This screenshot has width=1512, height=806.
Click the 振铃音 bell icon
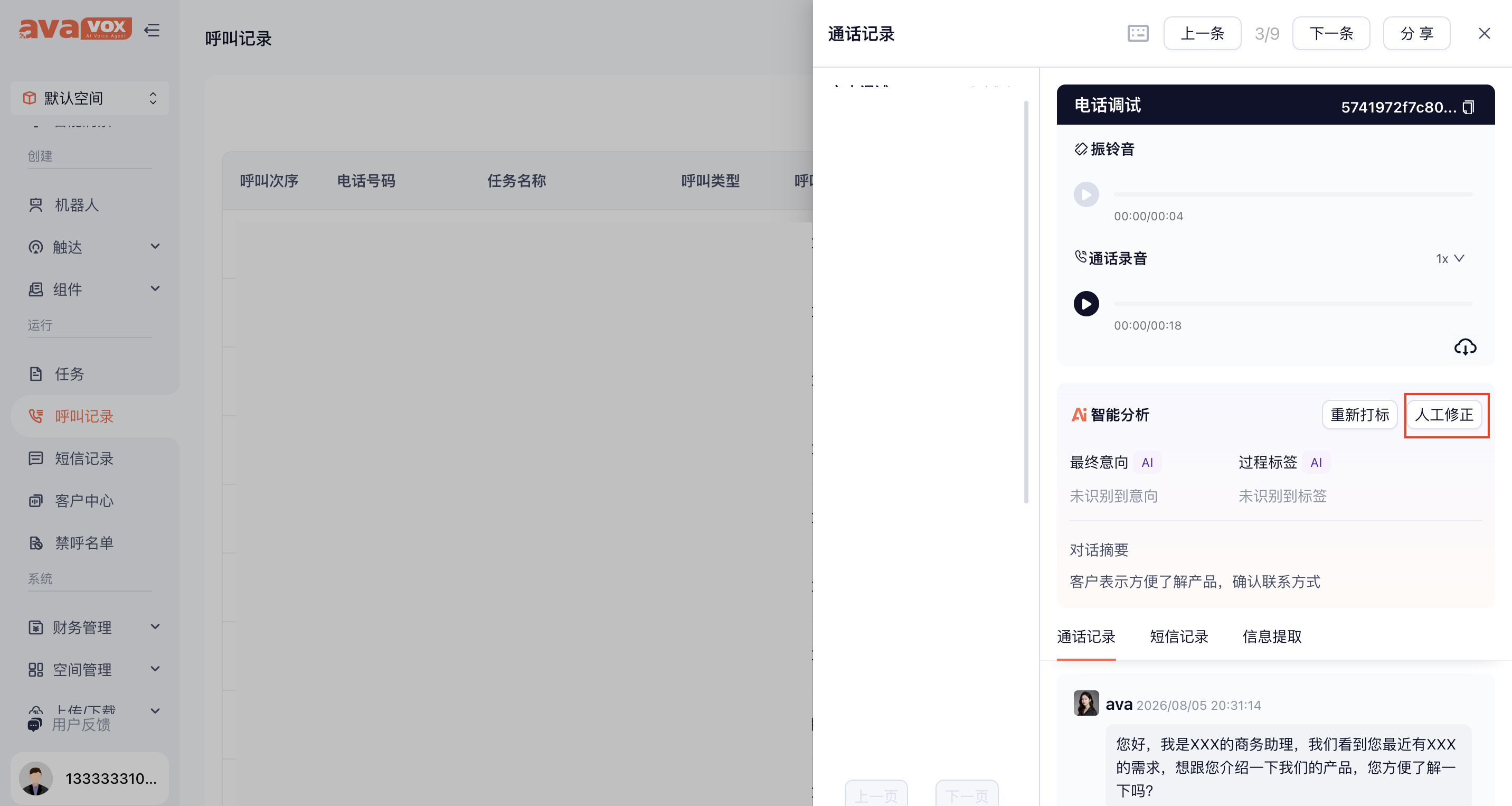click(1081, 148)
